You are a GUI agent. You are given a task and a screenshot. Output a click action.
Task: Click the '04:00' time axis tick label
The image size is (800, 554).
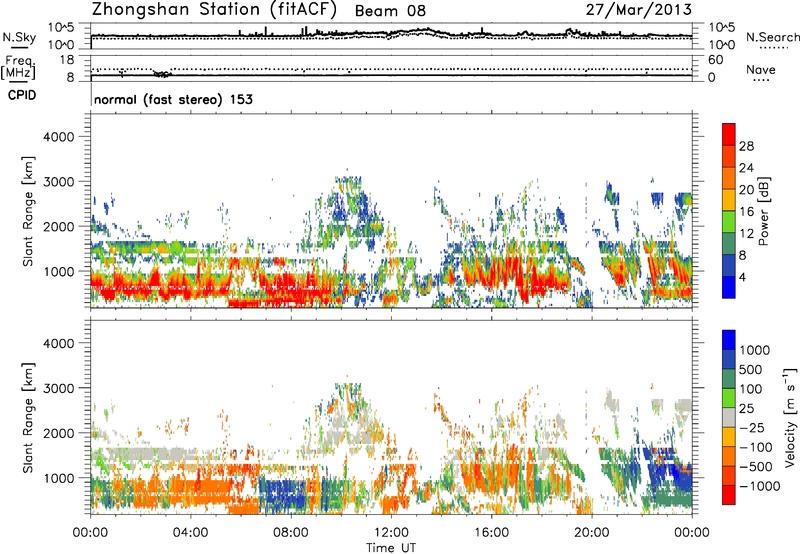(x=190, y=533)
